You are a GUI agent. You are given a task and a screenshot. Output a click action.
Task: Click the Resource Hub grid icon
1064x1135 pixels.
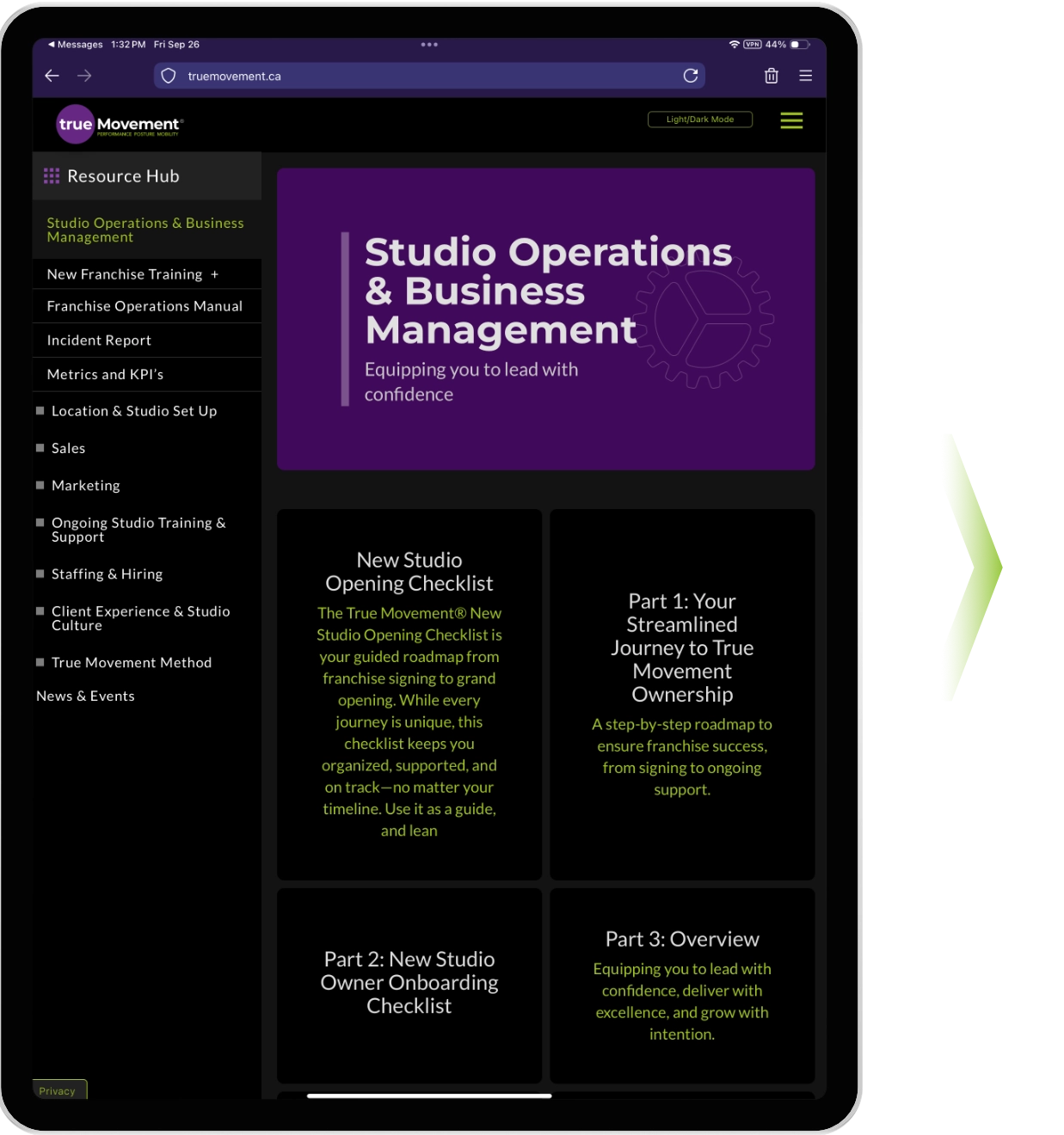pyautogui.click(x=52, y=176)
